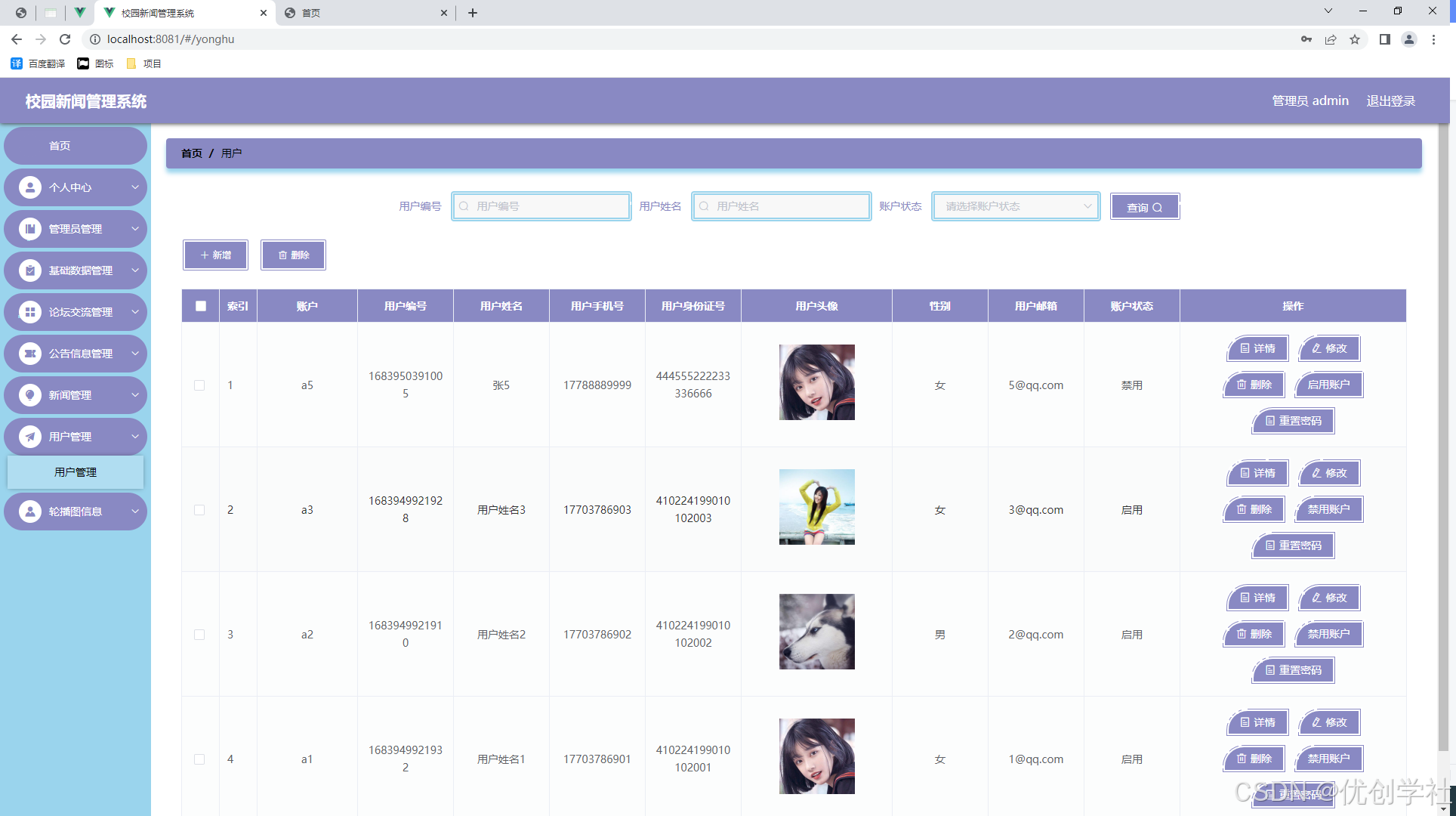Check the checkbox for user a5

point(199,385)
